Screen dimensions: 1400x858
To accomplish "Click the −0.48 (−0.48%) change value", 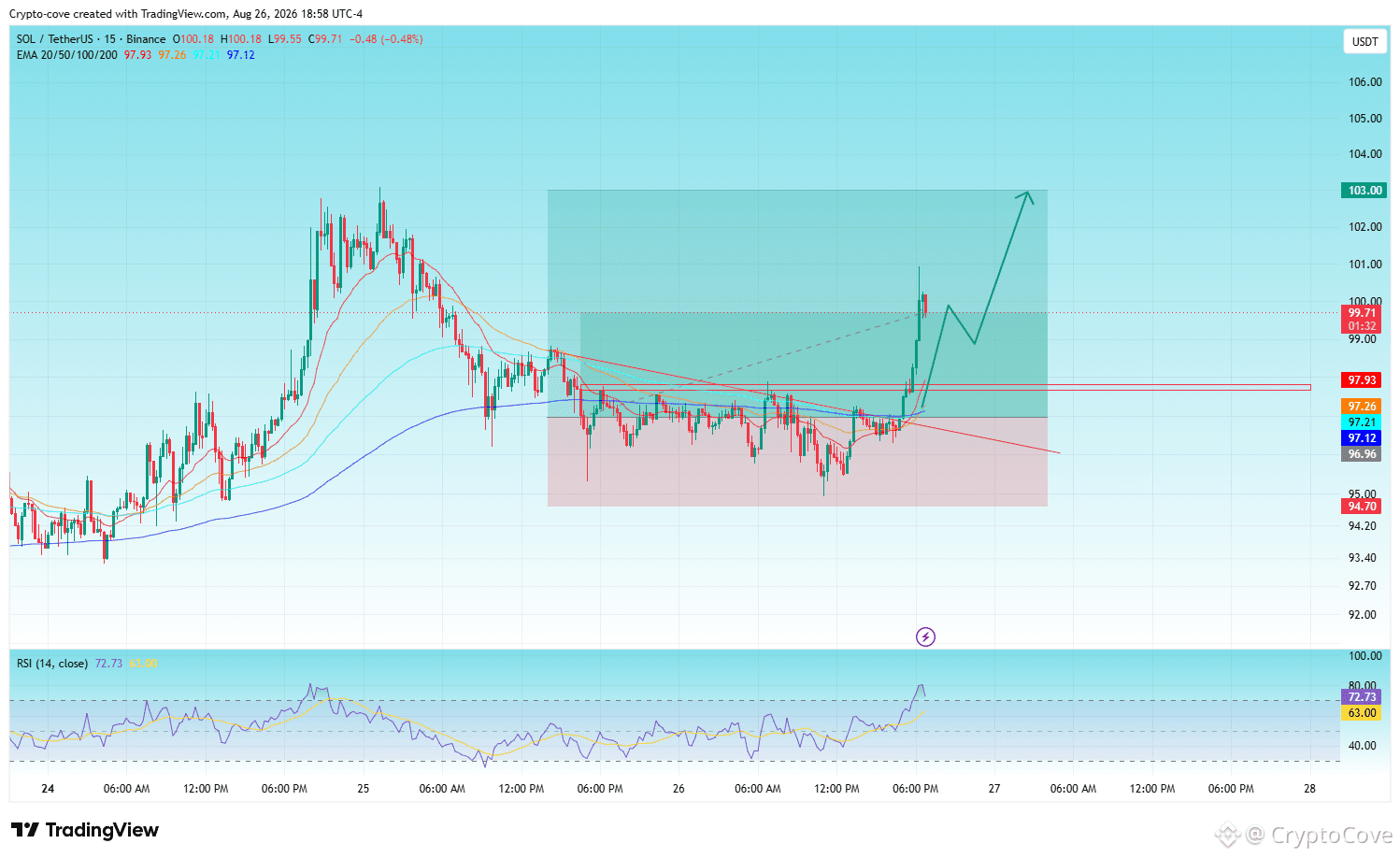I will click(x=386, y=39).
